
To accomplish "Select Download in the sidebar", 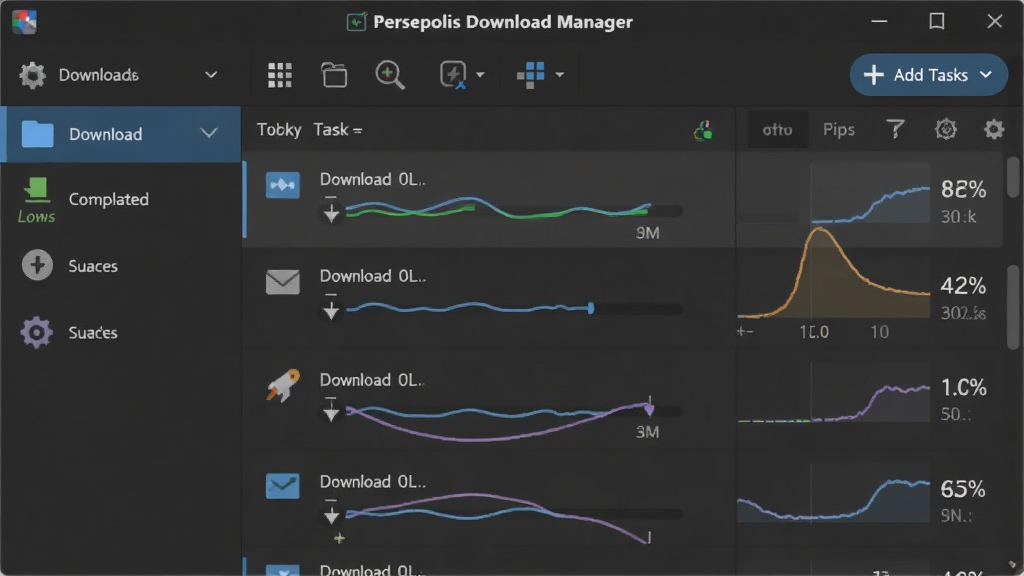I will click(121, 134).
